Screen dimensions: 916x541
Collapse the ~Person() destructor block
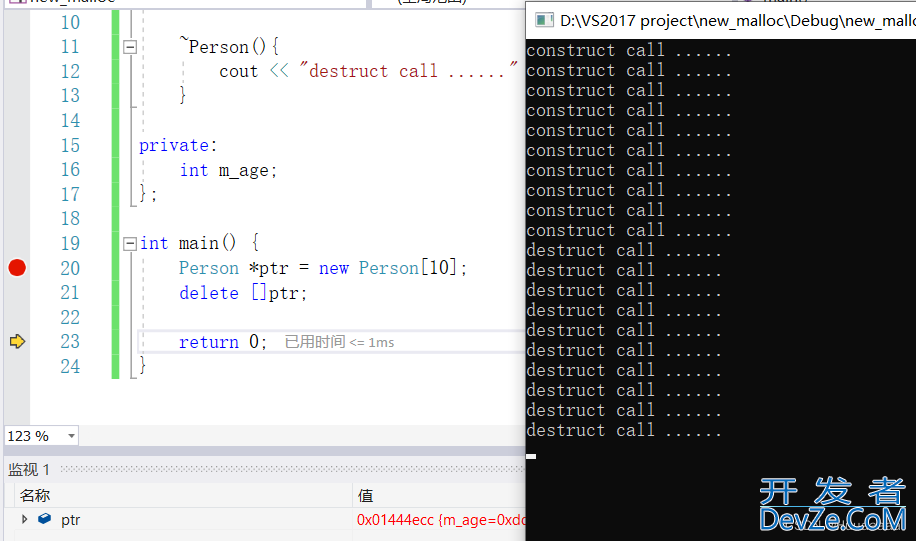tap(130, 47)
